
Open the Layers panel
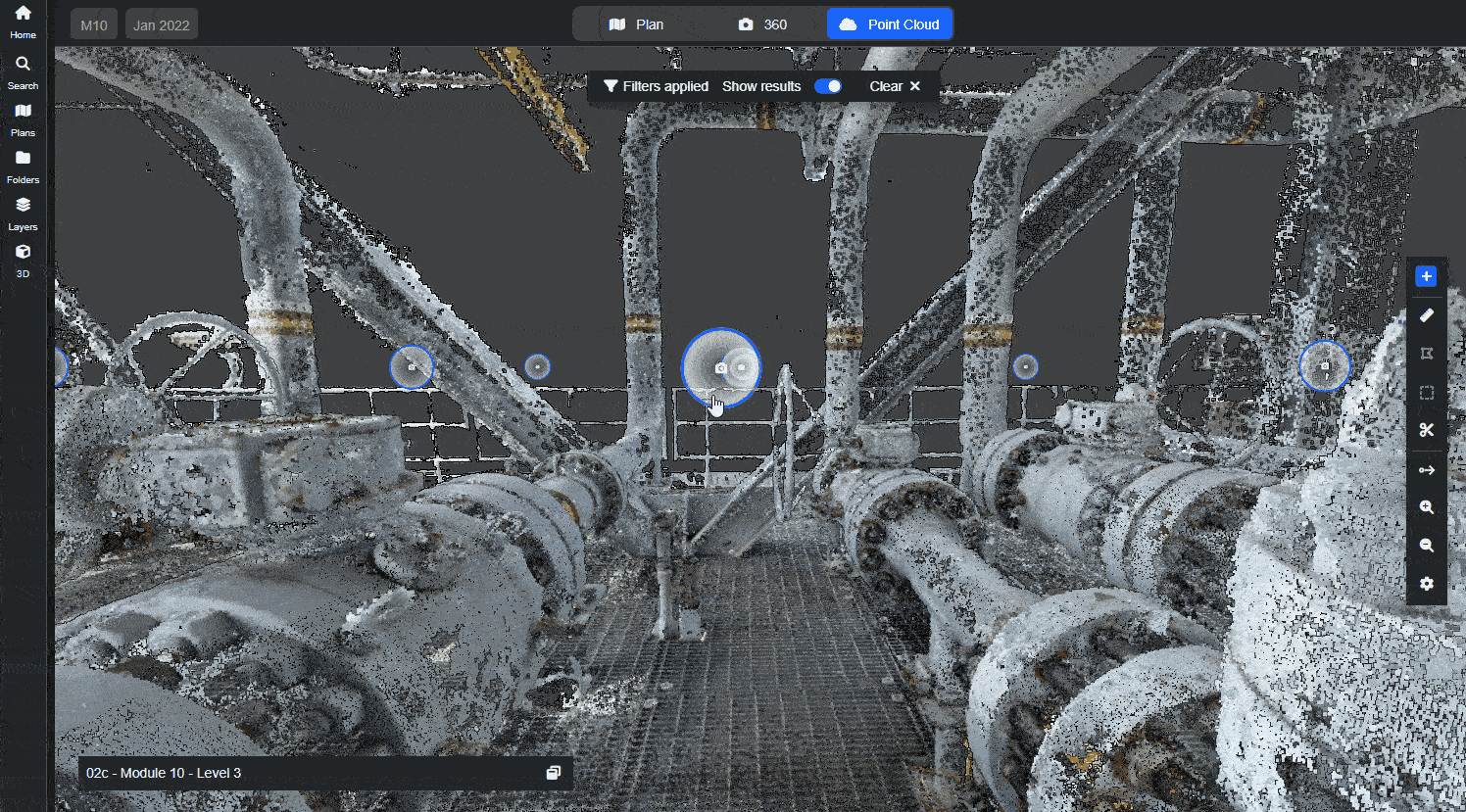(23, 214)
